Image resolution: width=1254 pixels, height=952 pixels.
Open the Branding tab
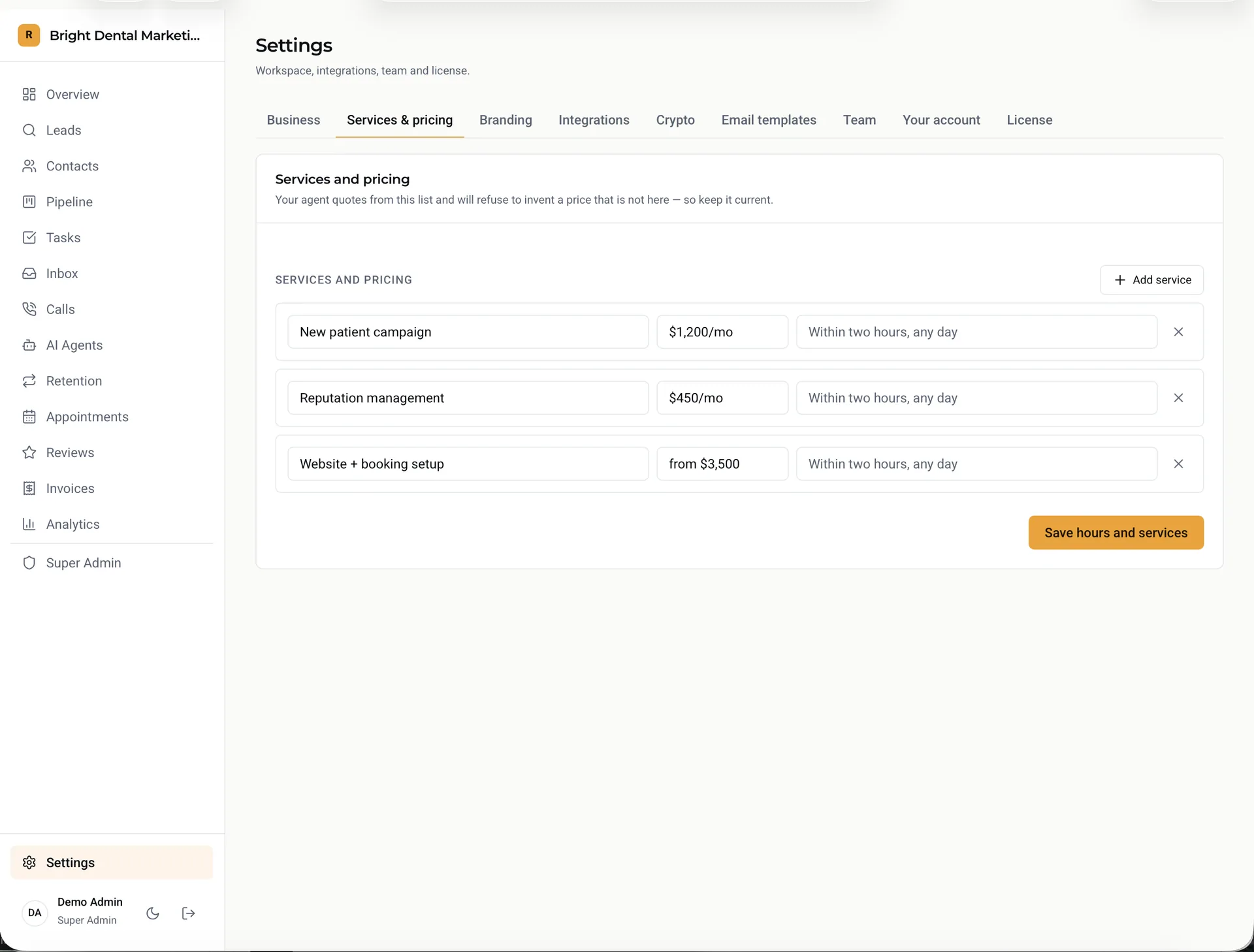[506, 120]
